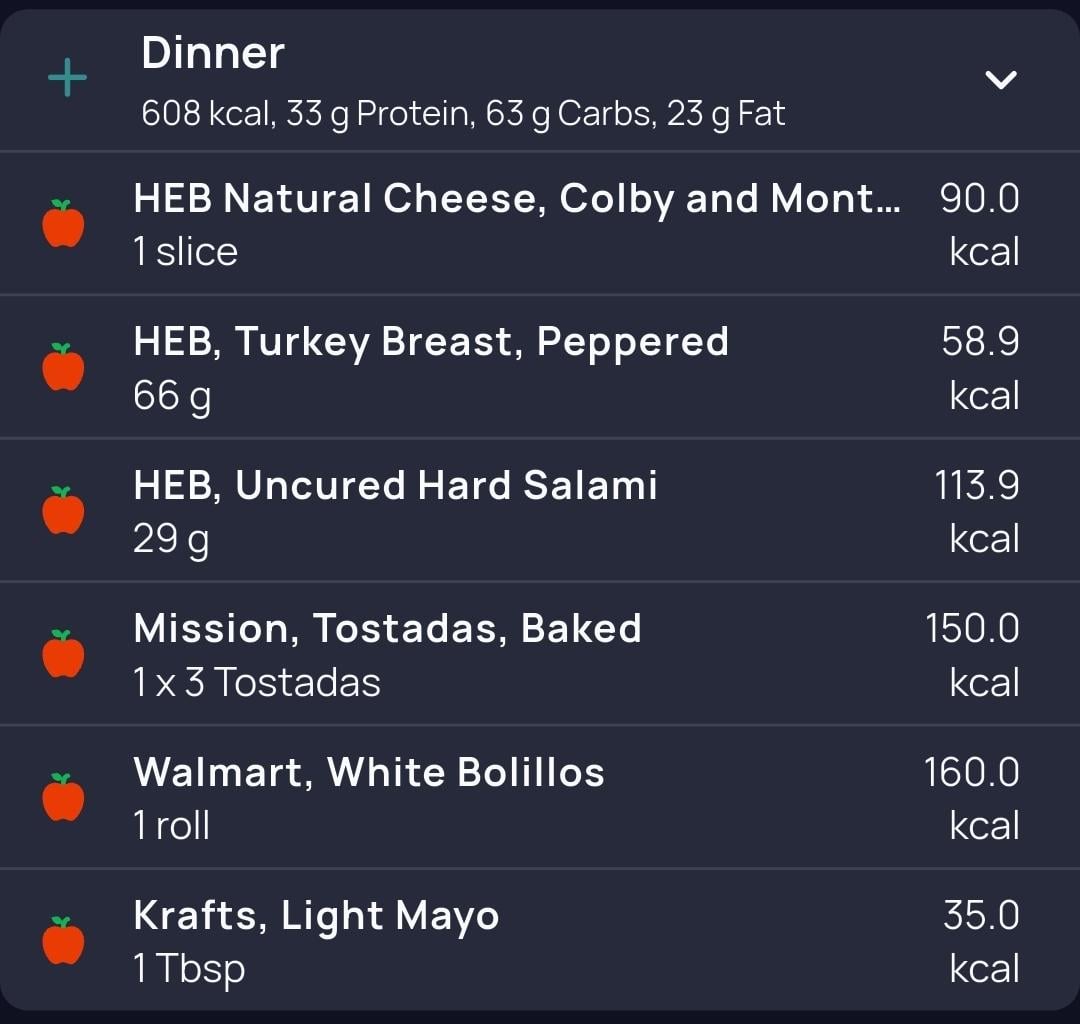Tap the apple icon beside HEB Natural Cheese
This screenshot has width=1080, height=1024.
click(x=63, y=223)
